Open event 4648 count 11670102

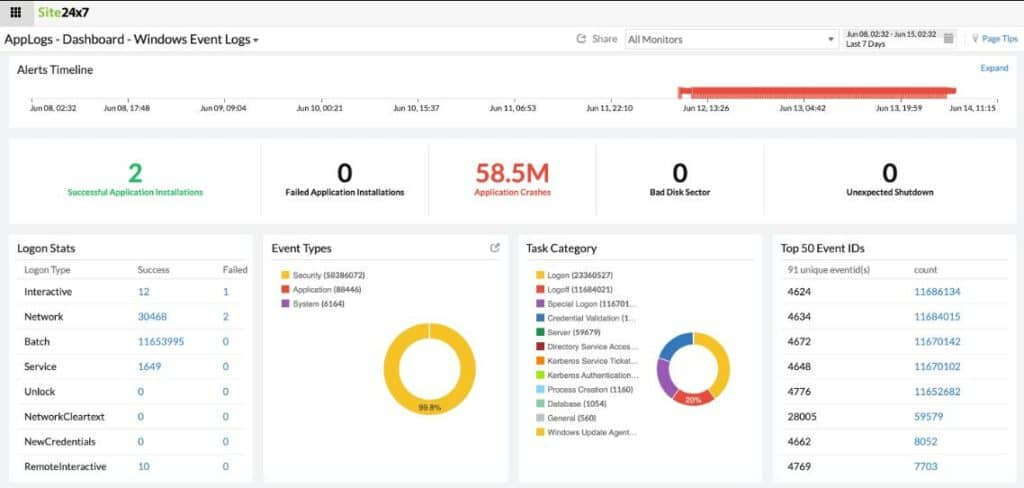pos(937,366)
